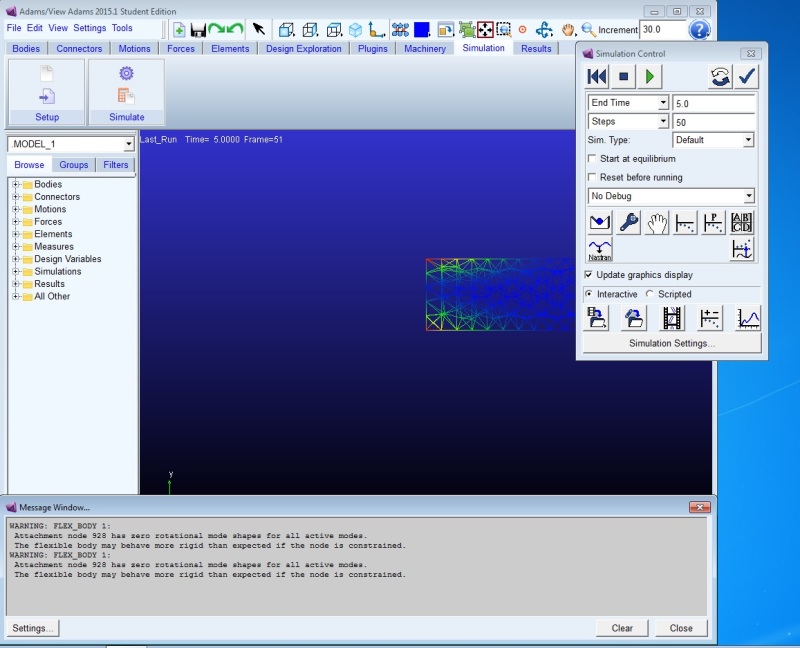Open the Tools menu
The width and height of the screenshot is (800, 648).
tap(122, 28)
